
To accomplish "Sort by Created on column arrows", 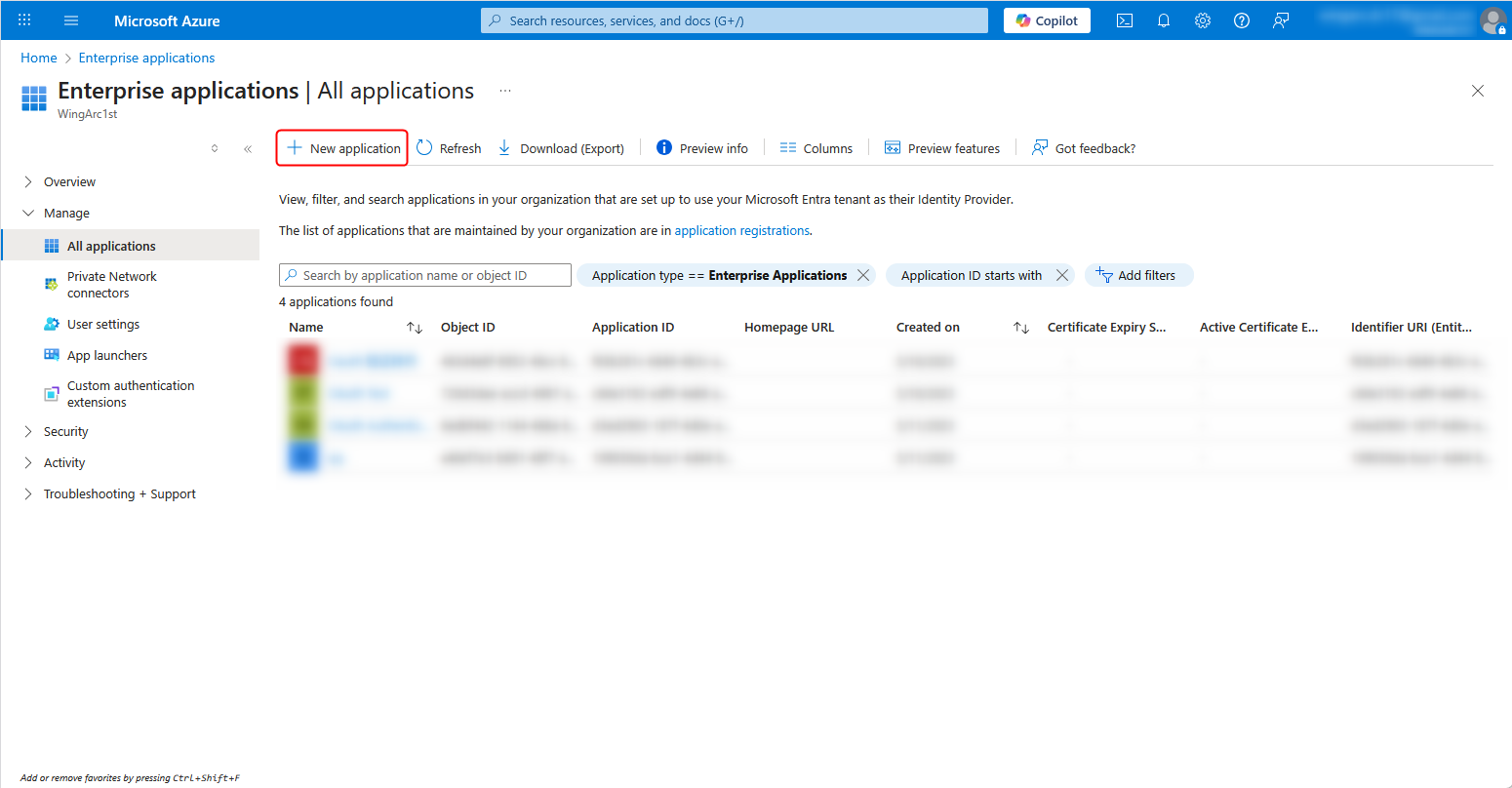I will tap(1021, 328).
